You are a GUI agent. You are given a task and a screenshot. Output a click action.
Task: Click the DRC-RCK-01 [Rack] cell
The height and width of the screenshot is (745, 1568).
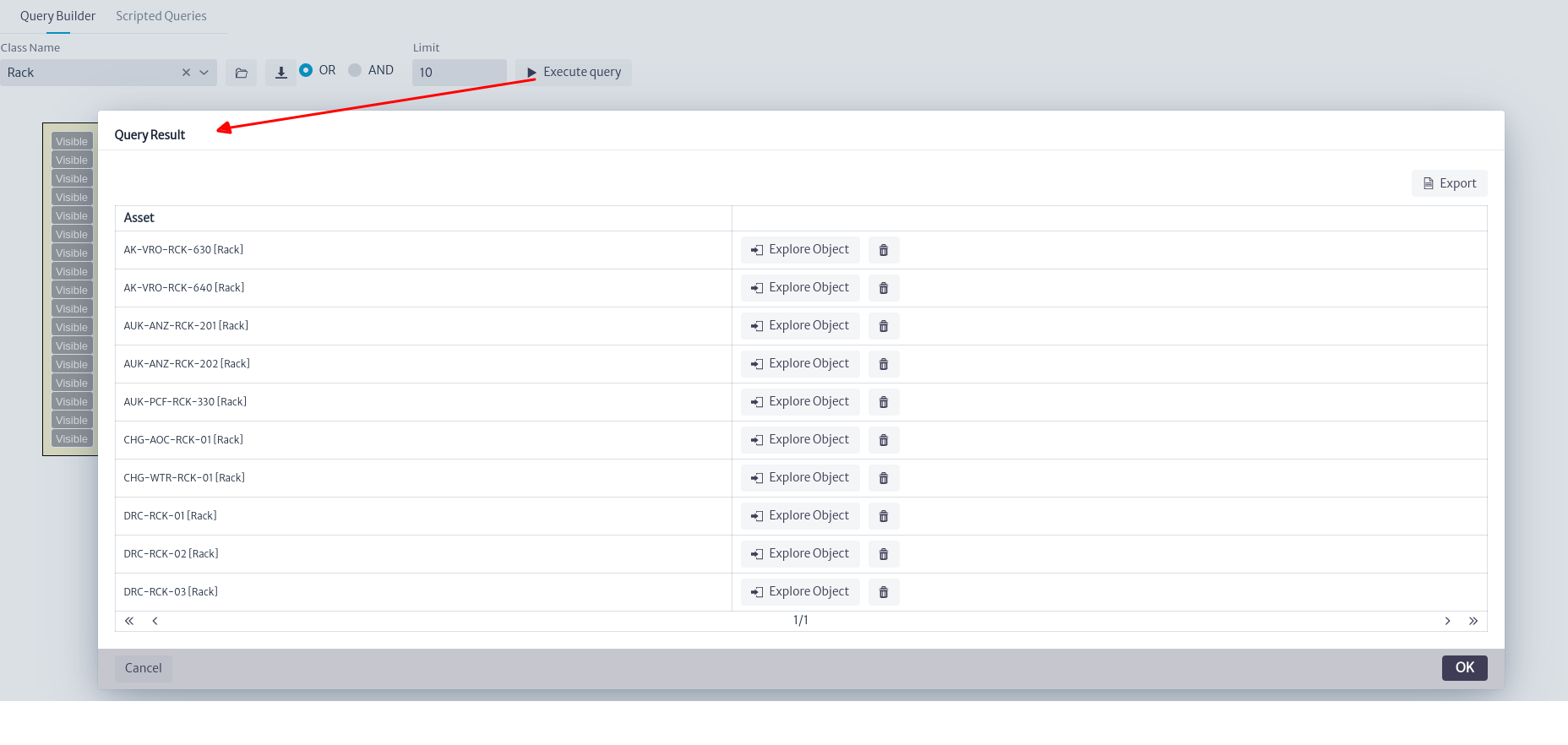(423, 516)
